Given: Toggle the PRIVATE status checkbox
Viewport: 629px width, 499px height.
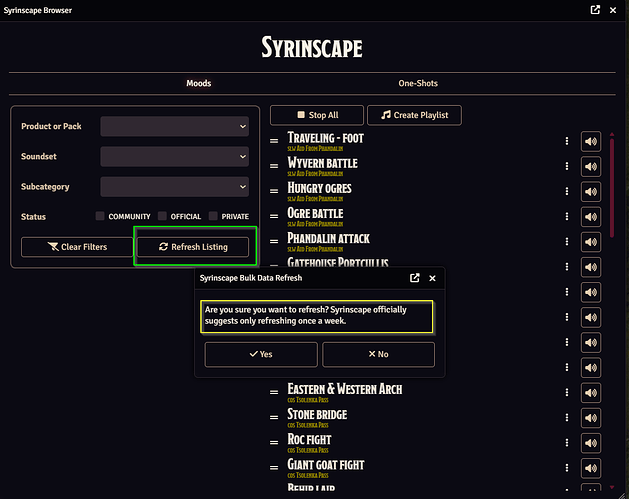Looking at the screenshot, I should coord(213,216).
